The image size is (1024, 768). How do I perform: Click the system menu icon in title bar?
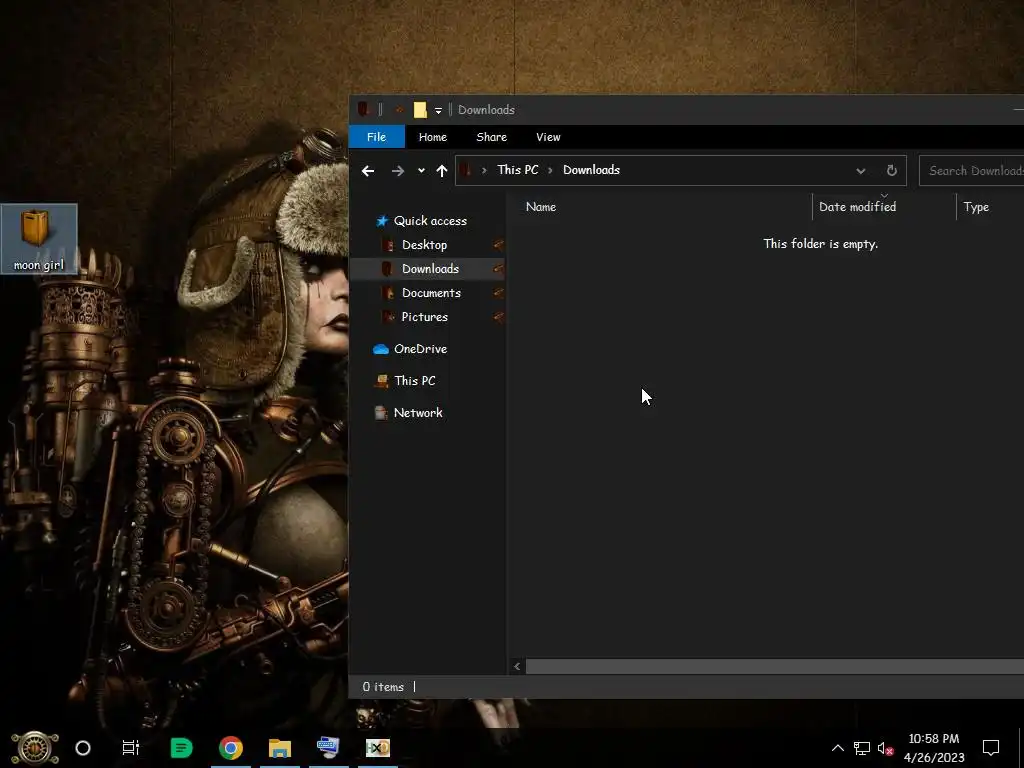(364, 110)
